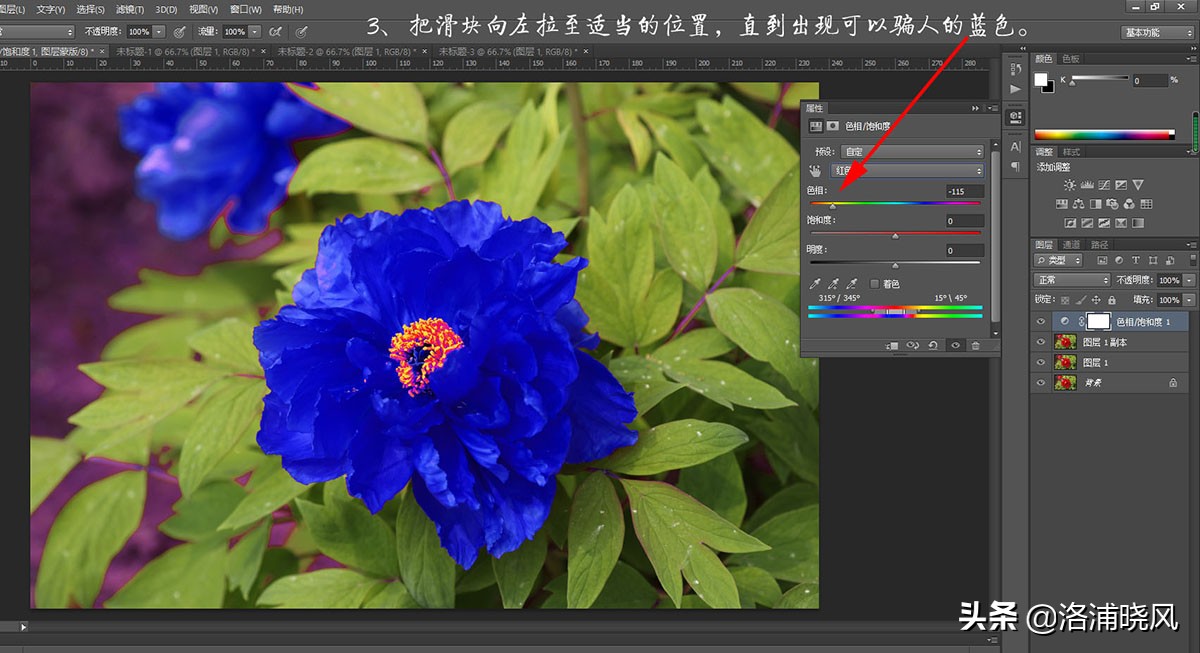The width and height of the screenshot is (1200, 653).
Task: Open the Character panel icon
Action: coord(1016,146)
